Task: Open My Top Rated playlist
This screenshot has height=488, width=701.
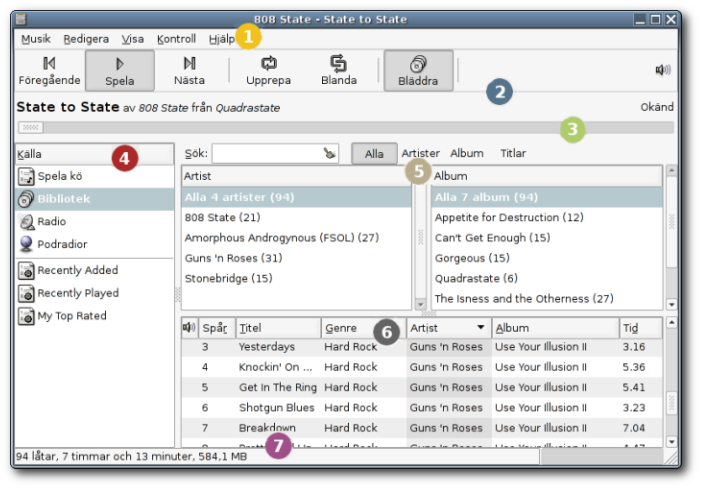Action: click(x=71, y=316)
